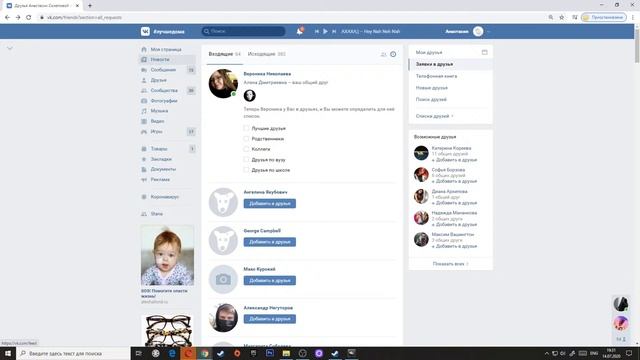Add suggested friend Софья Борзова
640x360 pixels.
(454, 181)
